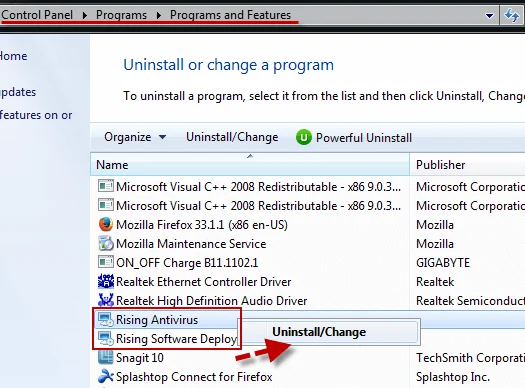Choose Uninstall/Change in the context menu
The height and width of the screenshot is (388, 525).
click(x=329, y=332)
